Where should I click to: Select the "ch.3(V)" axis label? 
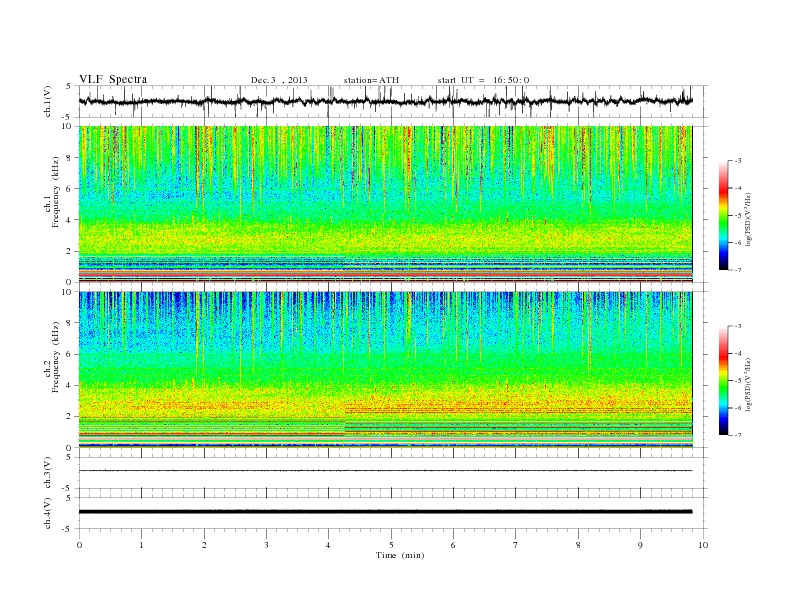click(47, 473)
